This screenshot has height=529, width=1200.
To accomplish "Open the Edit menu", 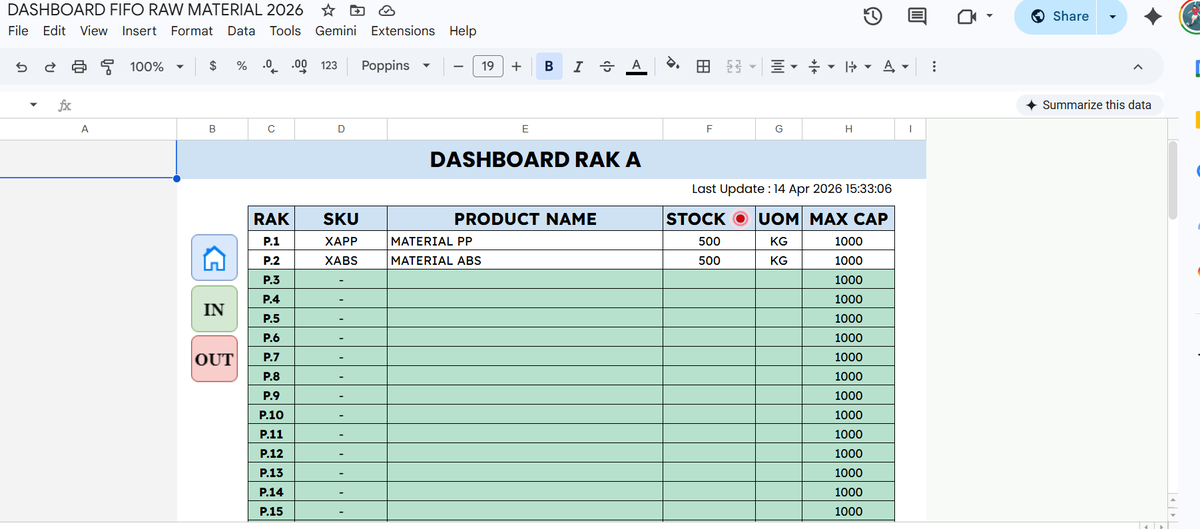I will [x=54, y=31].
